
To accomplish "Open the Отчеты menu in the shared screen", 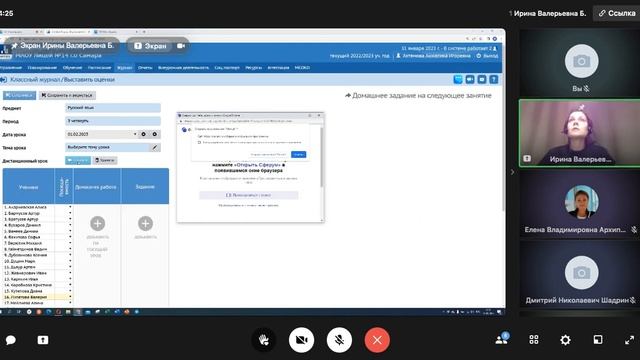I will pos(145,68).
